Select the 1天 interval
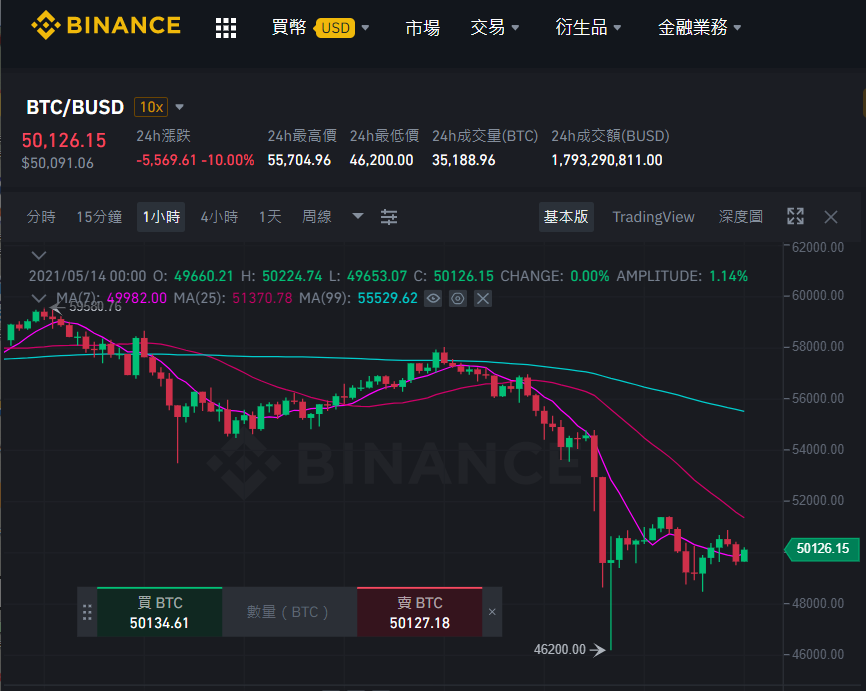The image size is (866, 691). pos(270,217)
